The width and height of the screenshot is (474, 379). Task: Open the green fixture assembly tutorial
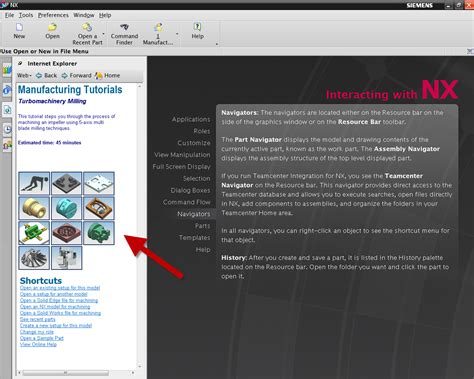pos(34,233)
